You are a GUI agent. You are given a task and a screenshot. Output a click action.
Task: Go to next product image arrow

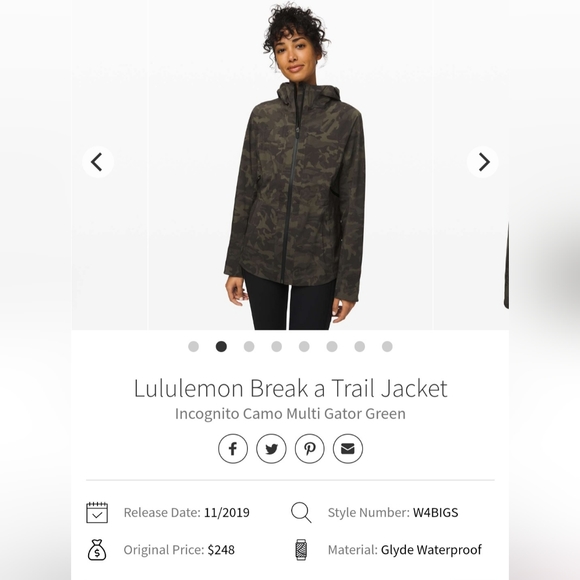(483, 162)
